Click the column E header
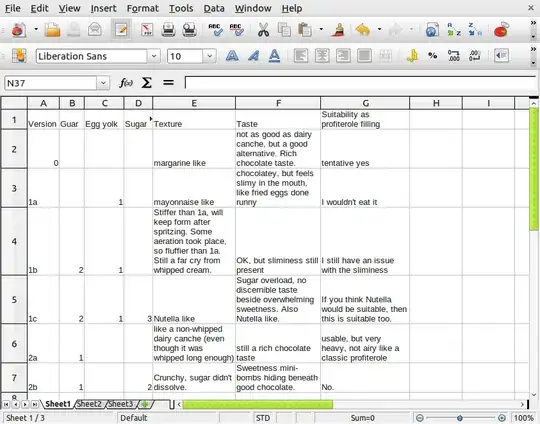 [x=194, y=103]
